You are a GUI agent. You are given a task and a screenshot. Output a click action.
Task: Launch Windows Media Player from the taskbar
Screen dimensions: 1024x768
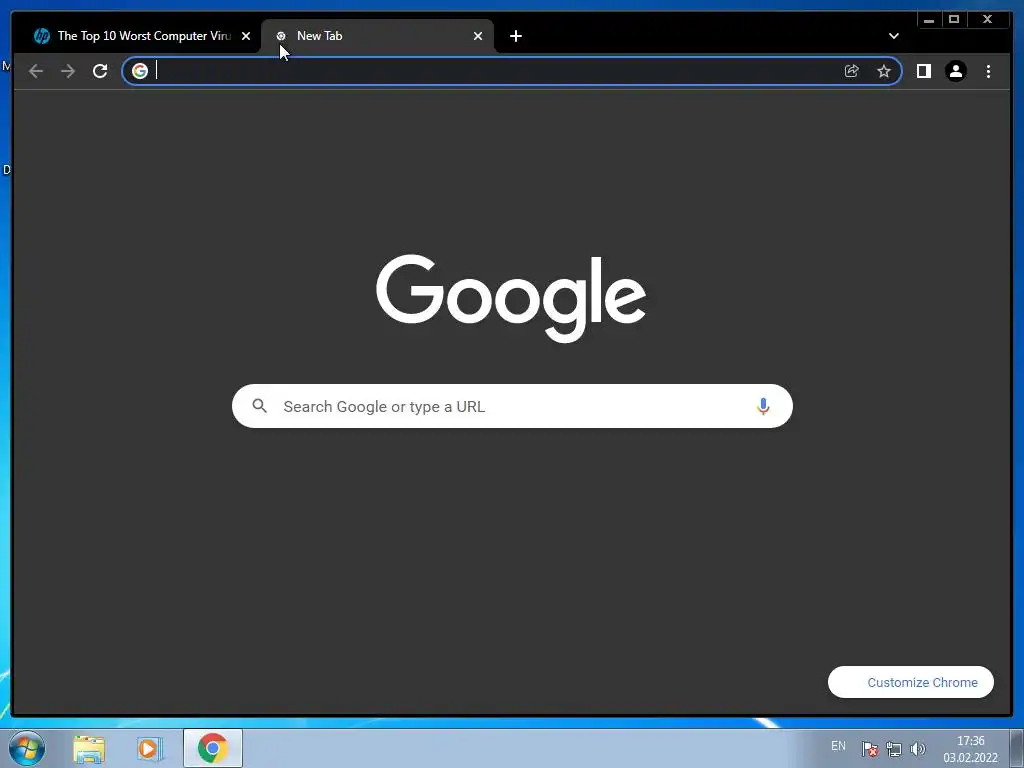[150, 749]
